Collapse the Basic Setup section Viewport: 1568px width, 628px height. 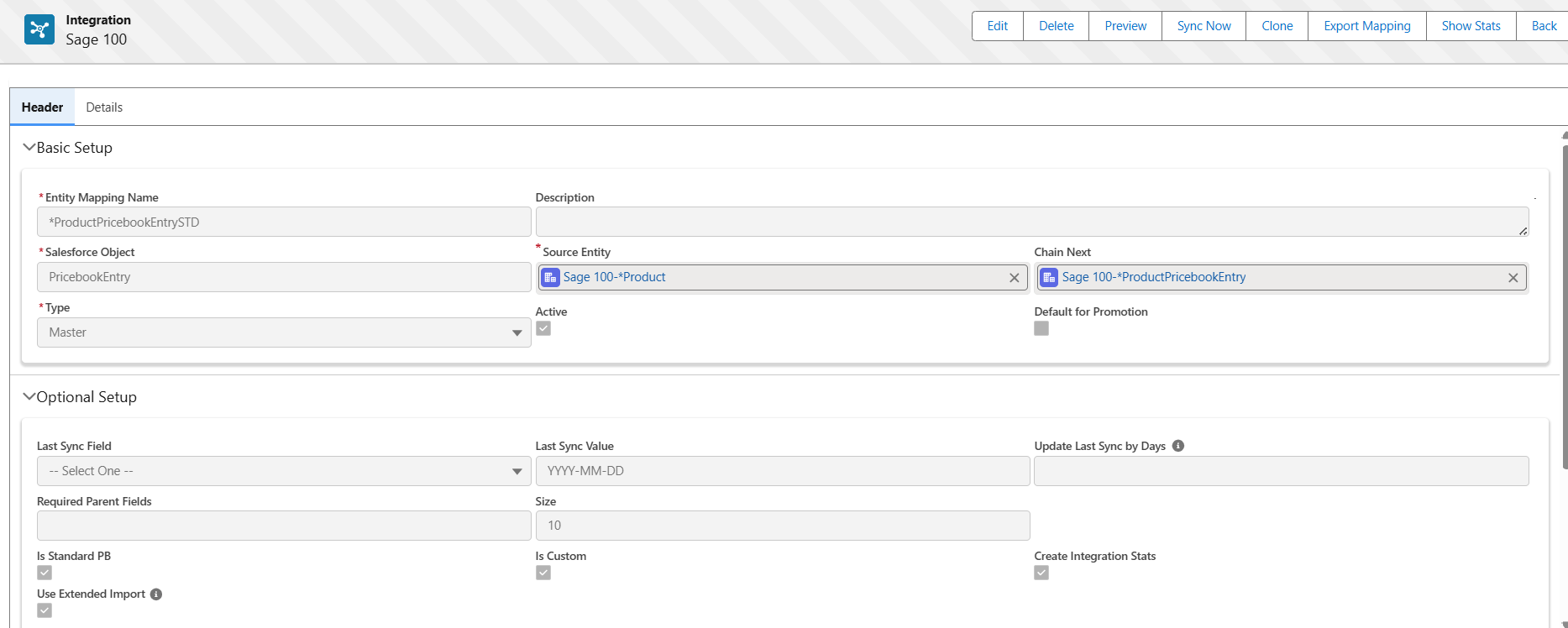29,148
